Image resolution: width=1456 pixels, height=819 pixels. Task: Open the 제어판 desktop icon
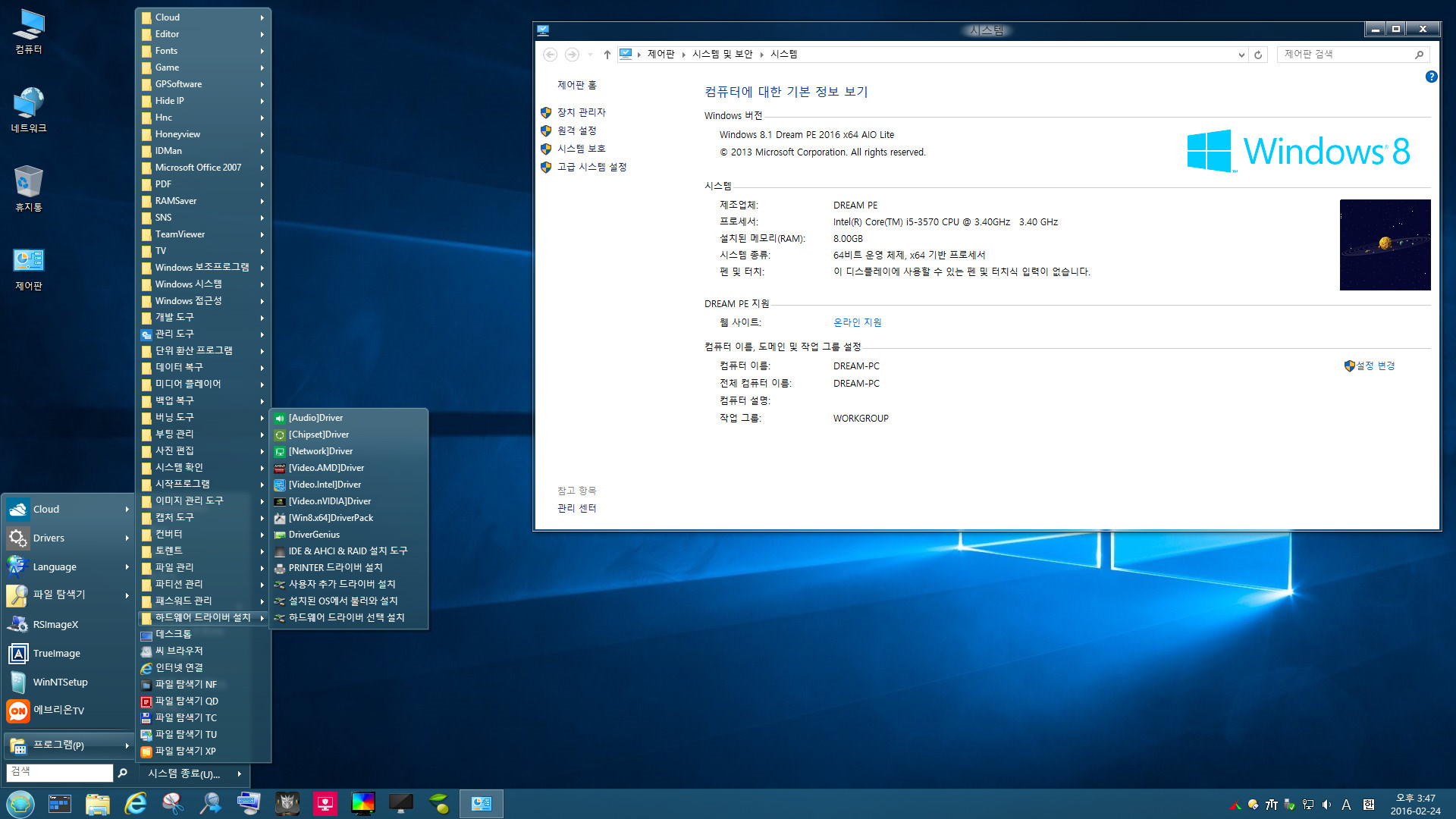29,269
